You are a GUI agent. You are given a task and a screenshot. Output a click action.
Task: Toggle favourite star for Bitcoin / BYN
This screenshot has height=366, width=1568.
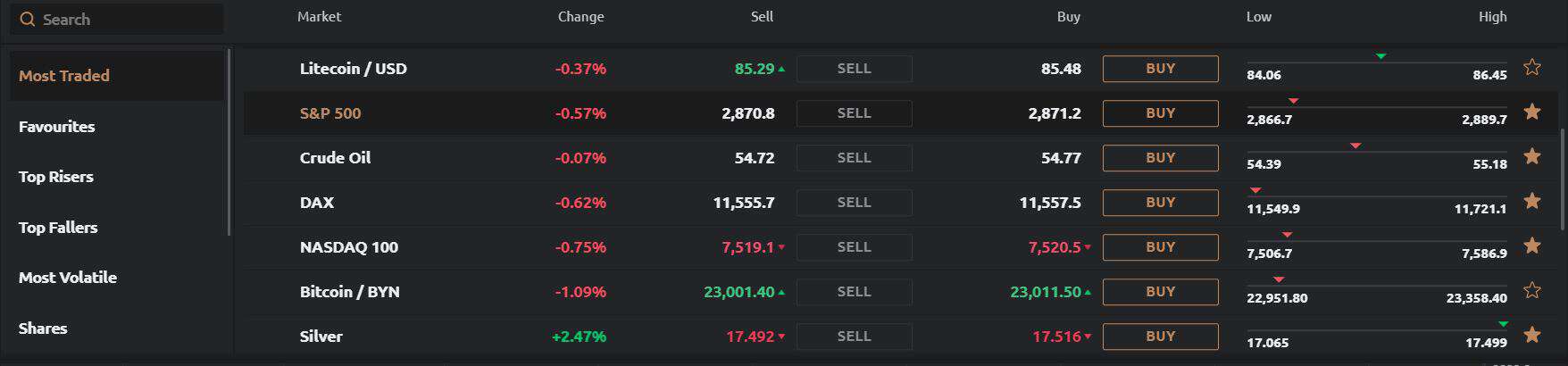pos(1531,290)
